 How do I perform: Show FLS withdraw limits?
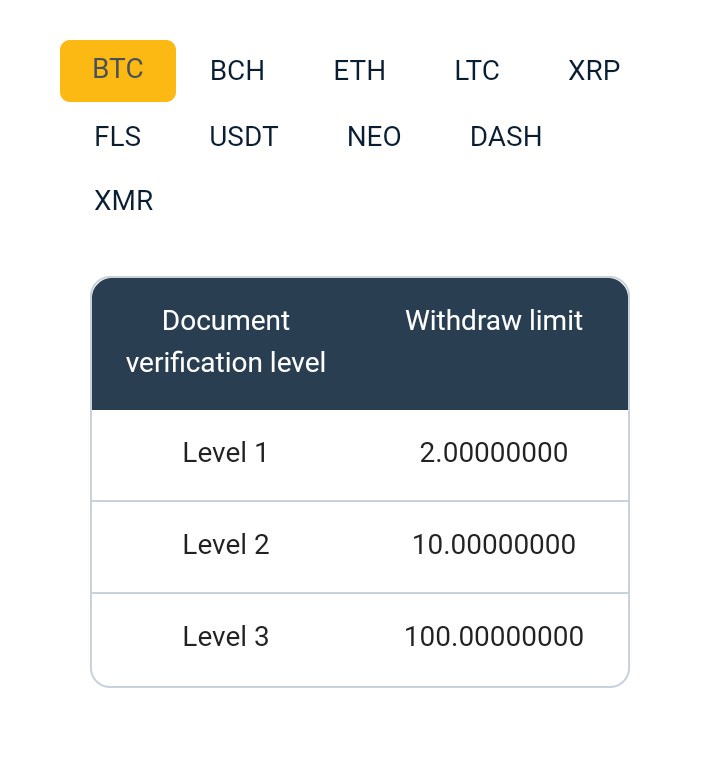point(117,136)
